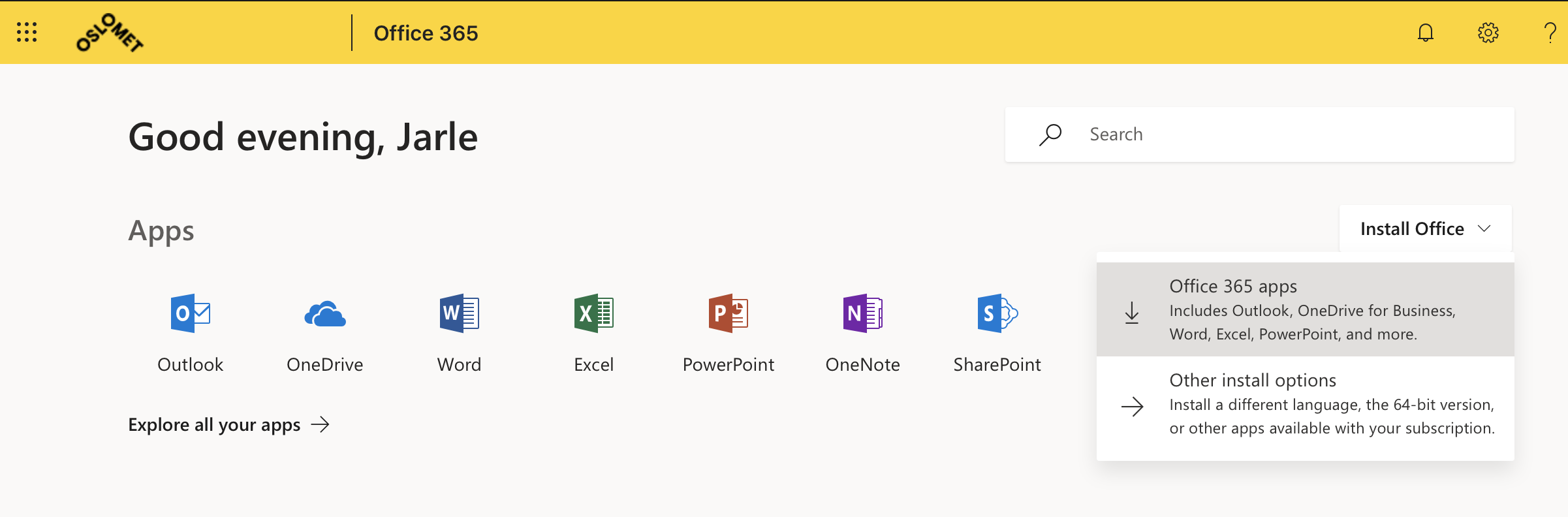This screenshot has height=517, width=1568.
Task: Open Explore all your apps link
Action: pos(229,425)
